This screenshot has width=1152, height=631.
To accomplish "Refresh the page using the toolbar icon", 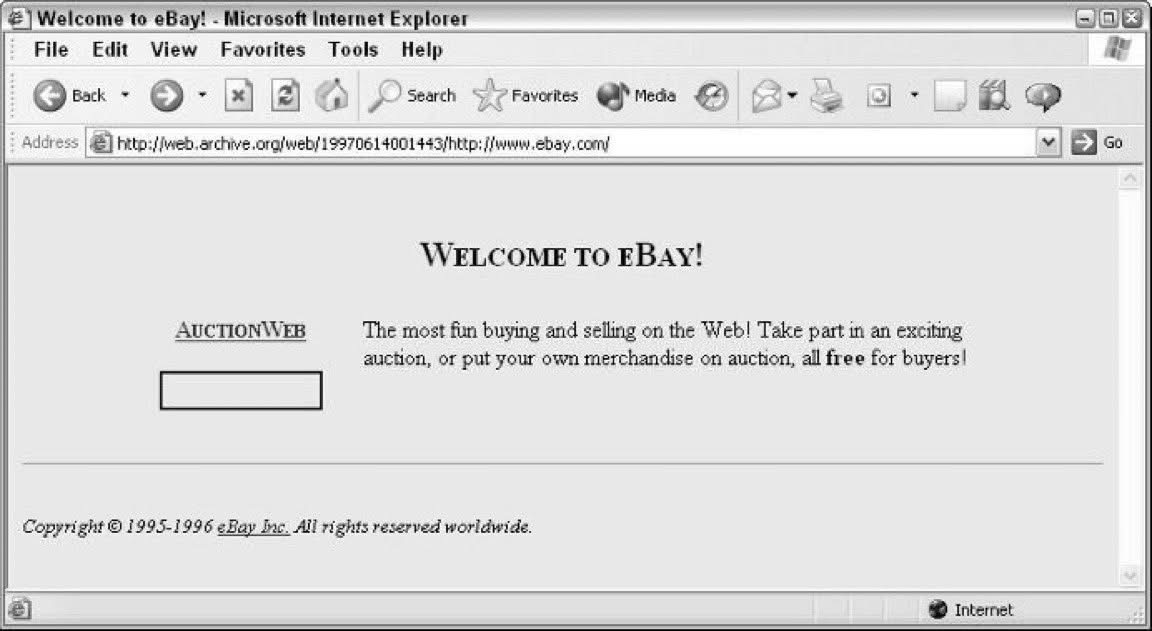I will tap(286, 96).
